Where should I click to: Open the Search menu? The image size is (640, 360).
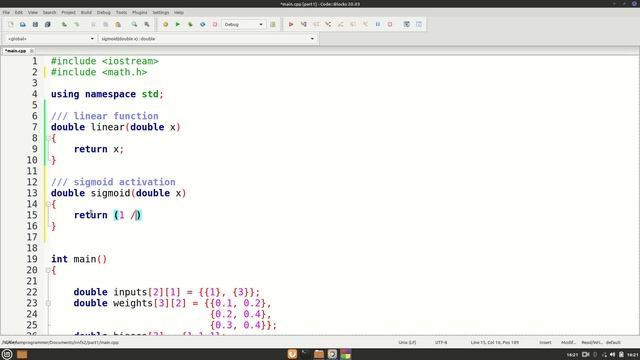coord(49,13)
